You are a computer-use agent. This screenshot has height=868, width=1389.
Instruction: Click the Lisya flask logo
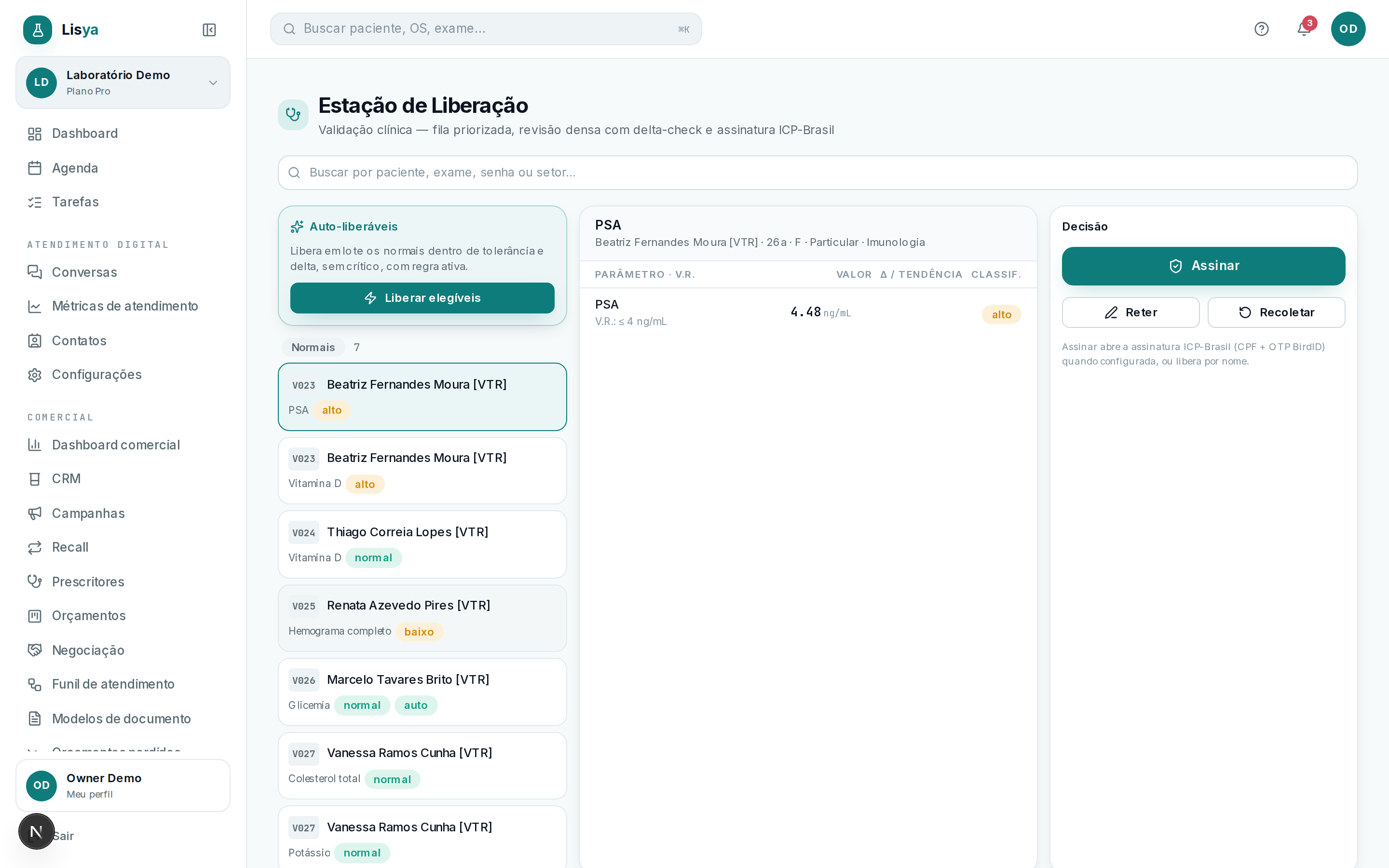pyautogui.click(x=37, y=29)
